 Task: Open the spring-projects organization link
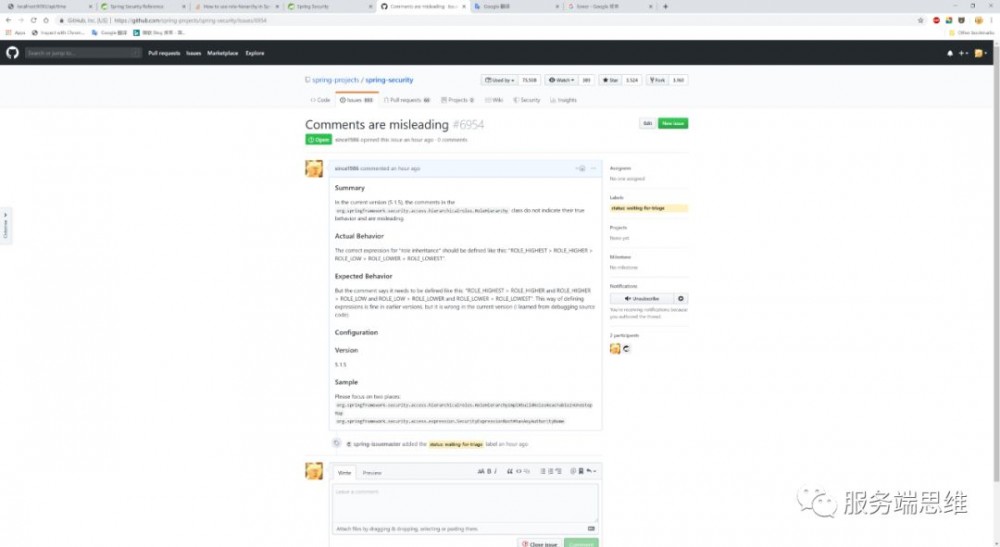coord(335,80)
